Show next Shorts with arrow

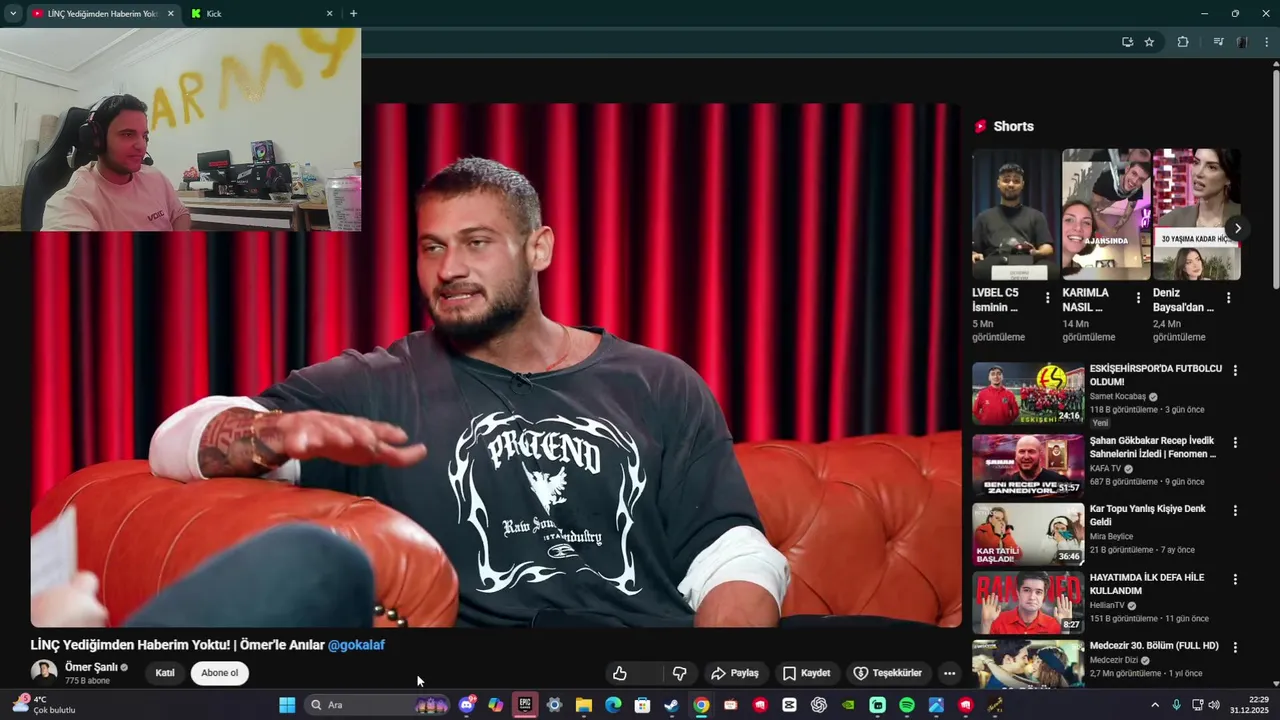click(1237, 228)
